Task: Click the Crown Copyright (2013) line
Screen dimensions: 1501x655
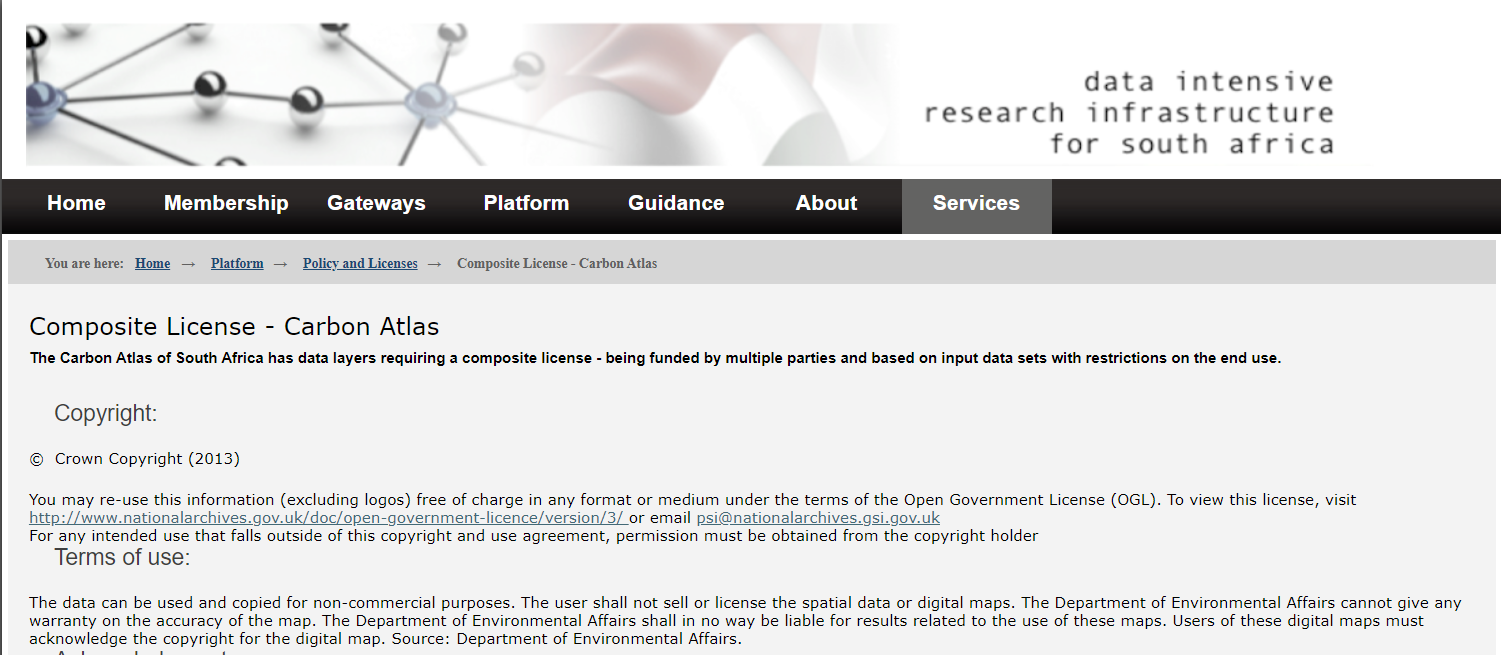Action: (x=147, y=459)
